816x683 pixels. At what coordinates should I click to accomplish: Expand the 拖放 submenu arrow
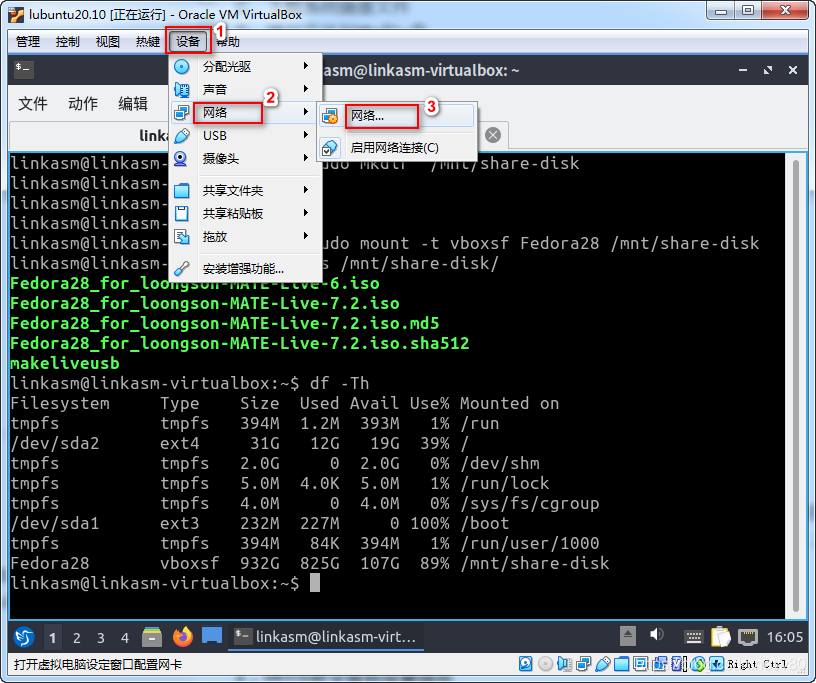click(x=306, y=236)
